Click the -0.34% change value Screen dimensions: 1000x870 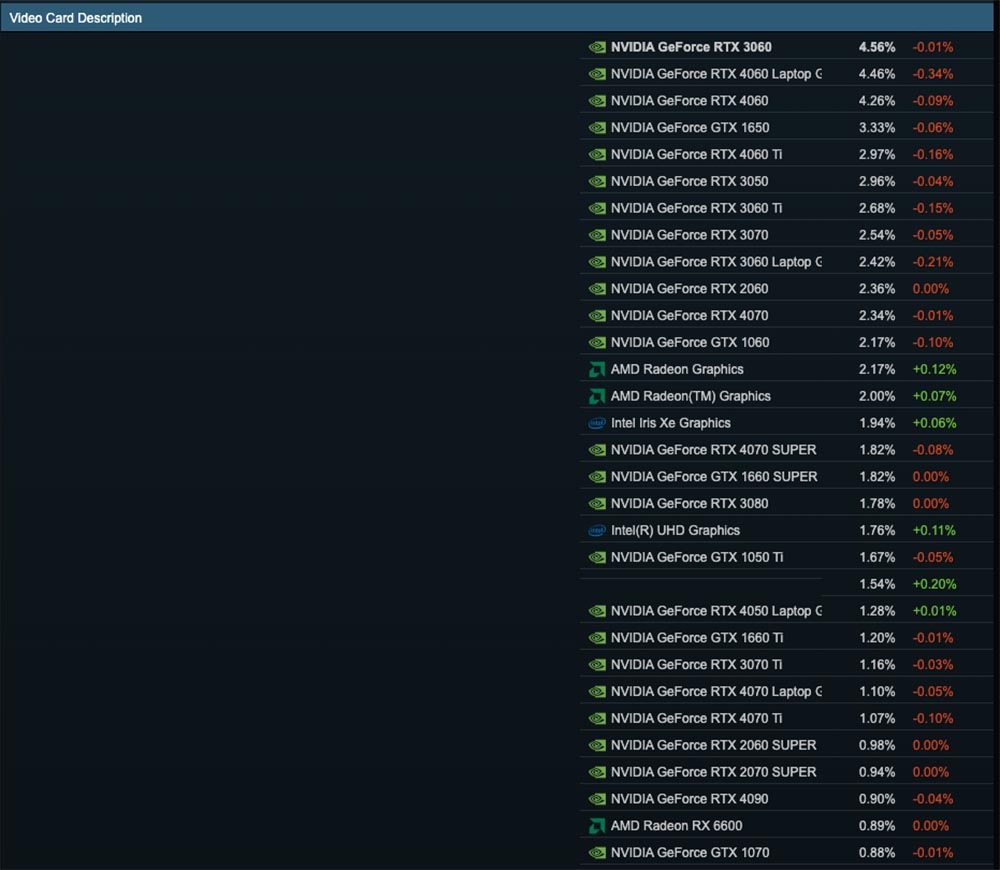pos(932,74)
